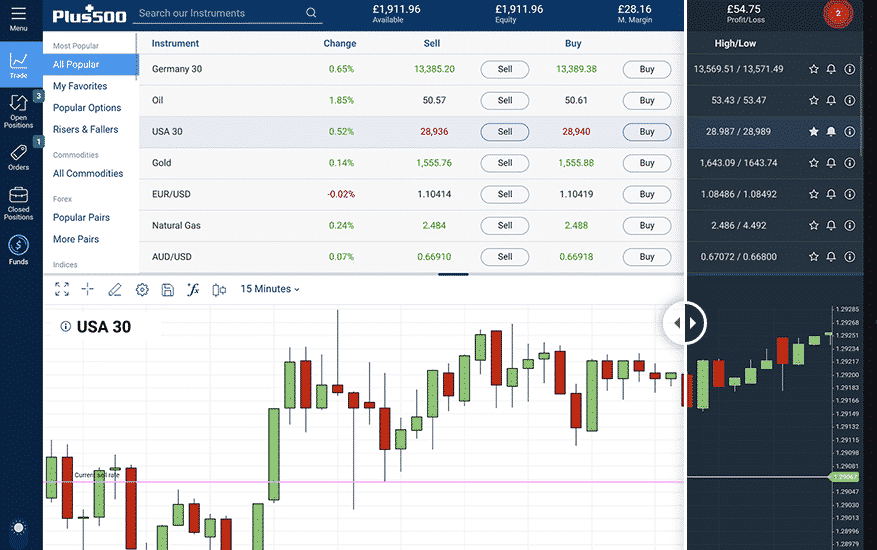Favorite Germany 30 with star icon
Screen dimensions: 877x550
pos(814,69)
